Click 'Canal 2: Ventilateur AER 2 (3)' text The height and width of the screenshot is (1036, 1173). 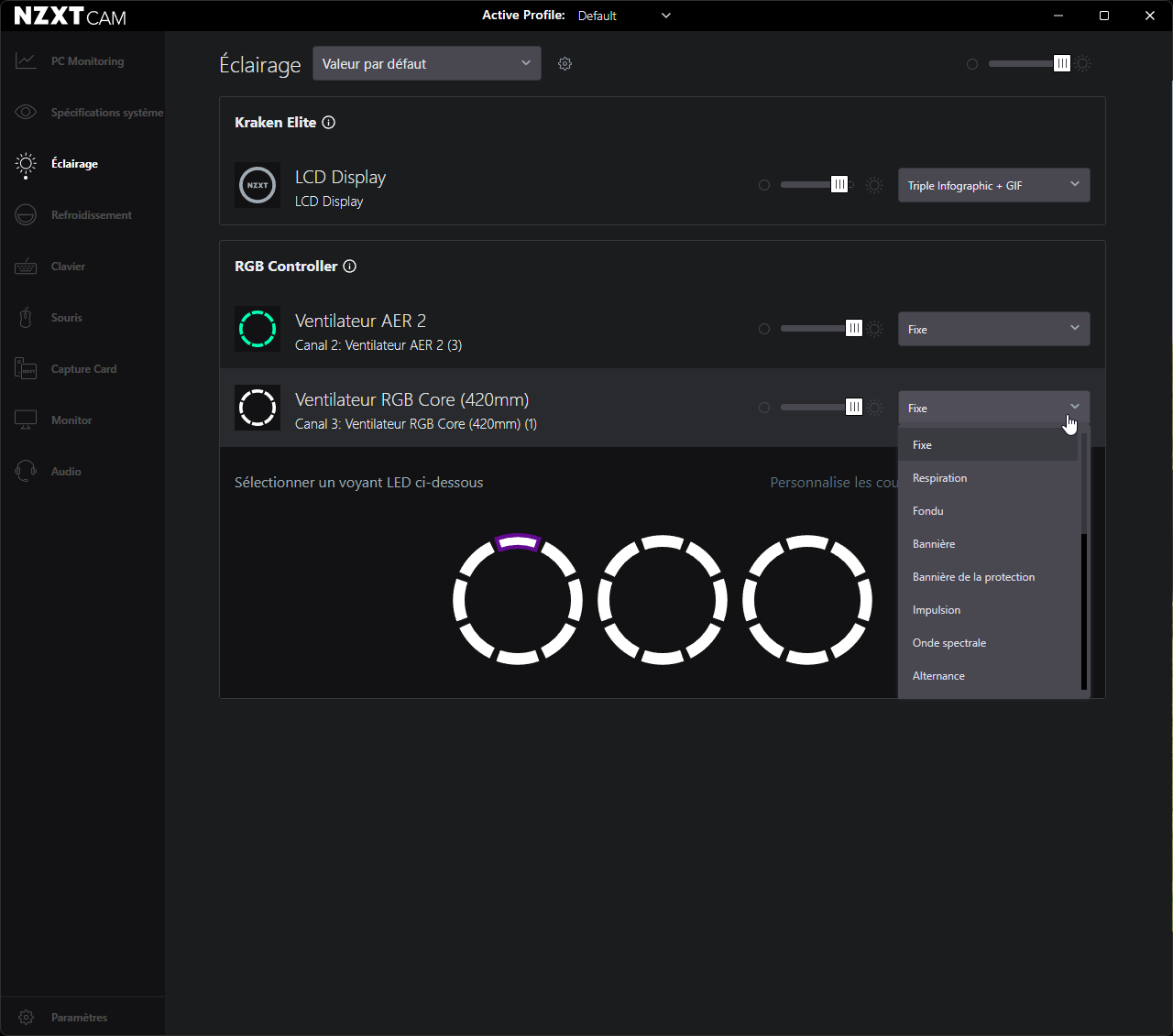378,345
